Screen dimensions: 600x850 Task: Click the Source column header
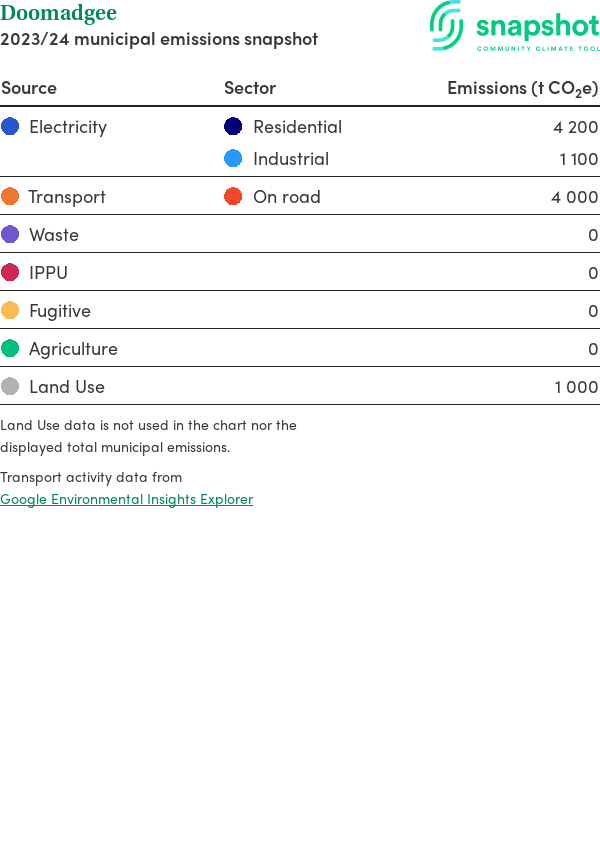point(29,88)
